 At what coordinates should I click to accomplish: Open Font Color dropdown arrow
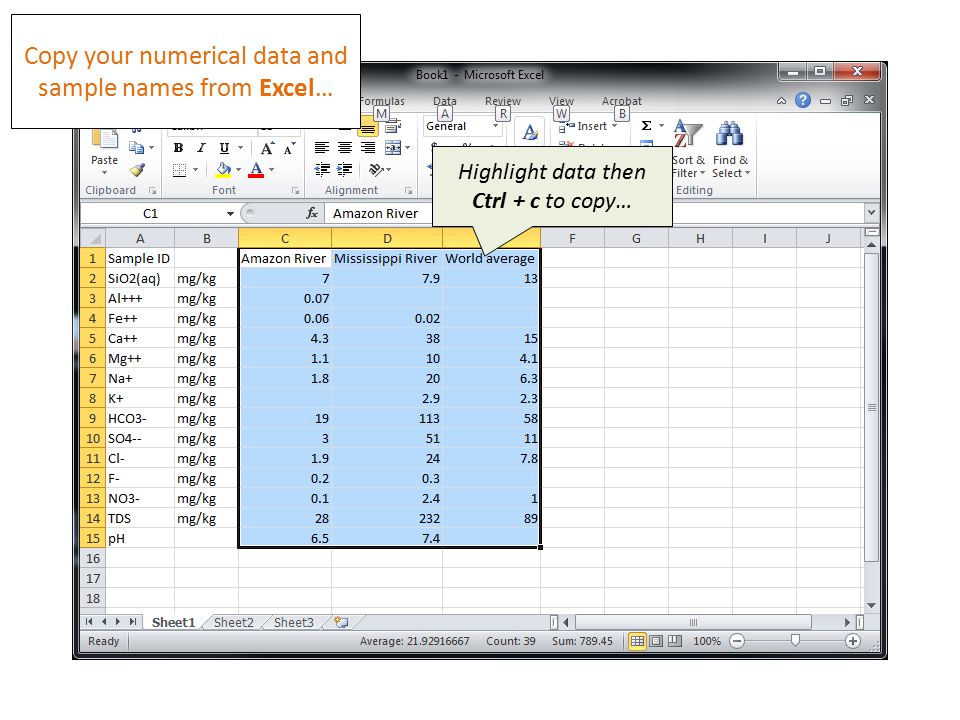(x=271, y=170)
